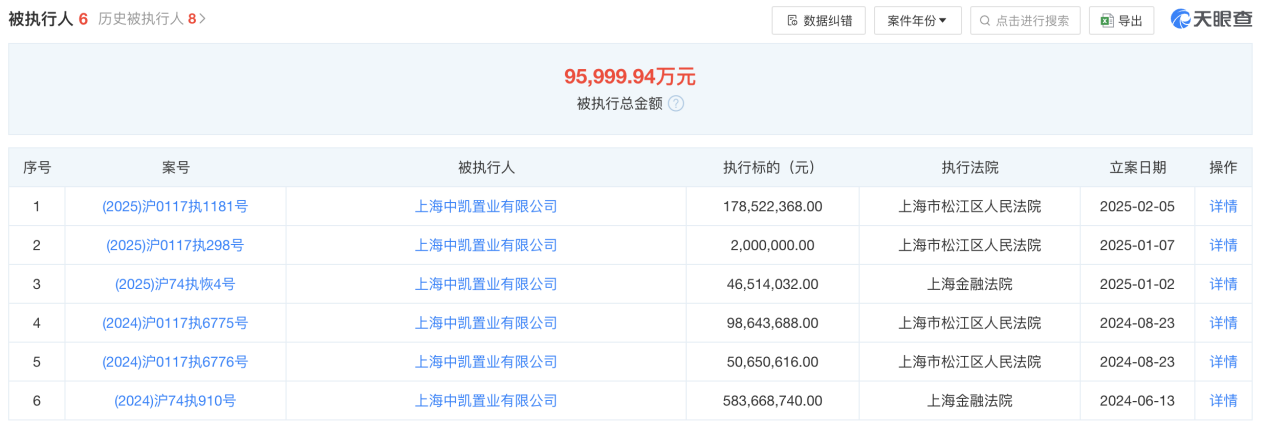Click the 导出 export button
This screenshot has width=1267, height=446.
pos(1121,20)
